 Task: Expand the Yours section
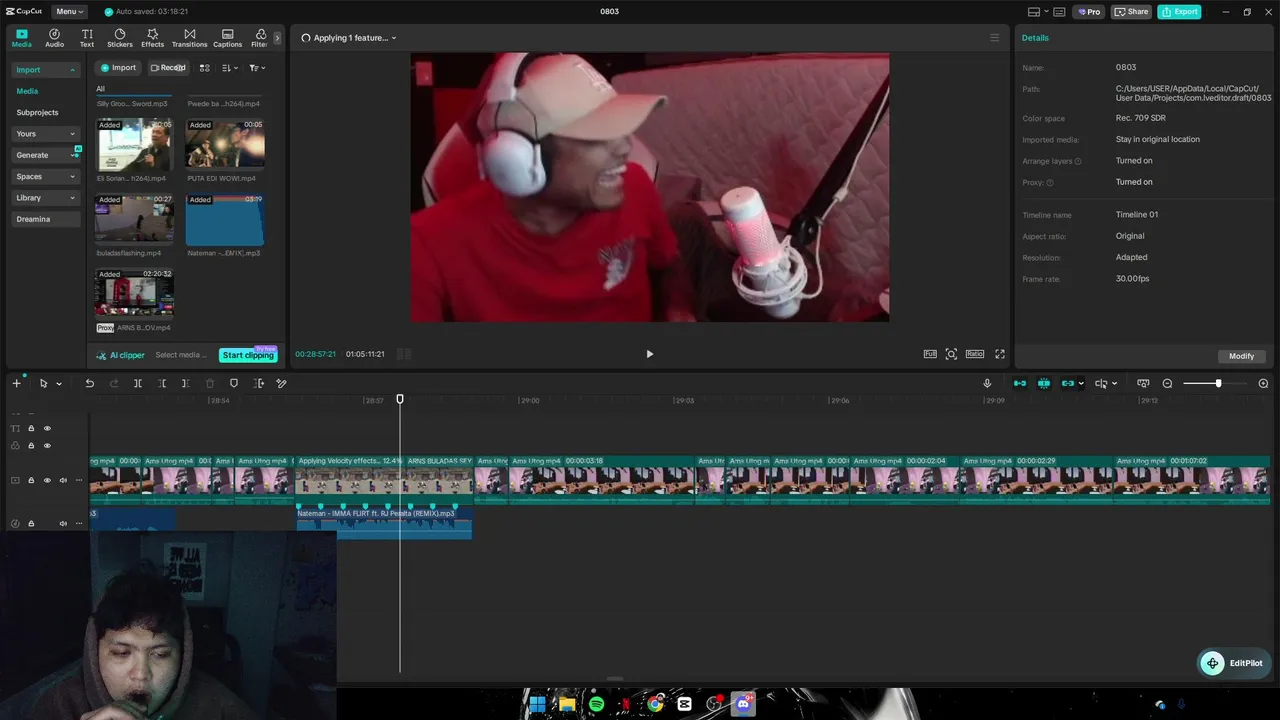point(46,134)
